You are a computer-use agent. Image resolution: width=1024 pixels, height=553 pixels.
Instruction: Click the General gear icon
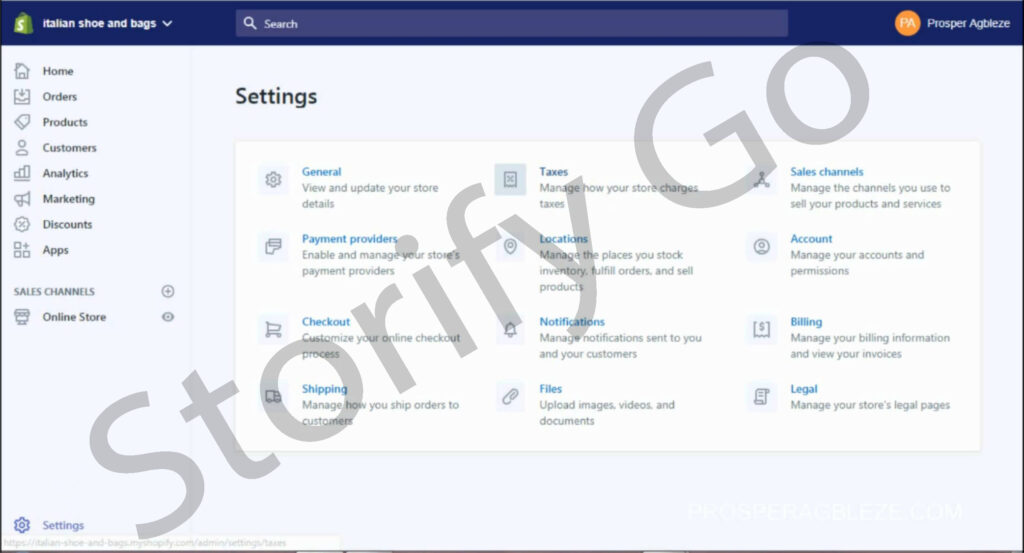(273, 179)
